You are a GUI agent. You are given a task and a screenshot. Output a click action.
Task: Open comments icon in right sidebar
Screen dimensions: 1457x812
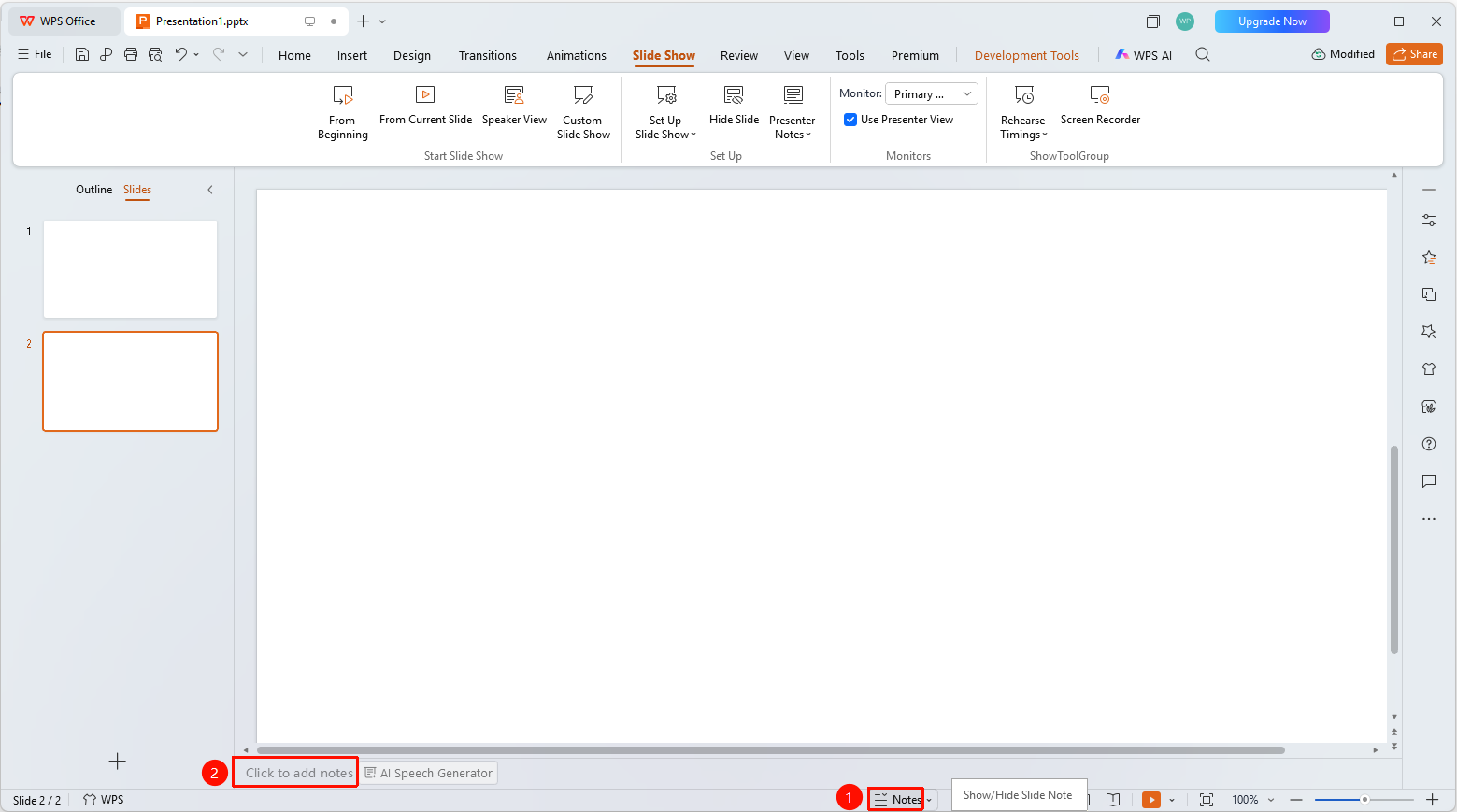coord(1429,481)
